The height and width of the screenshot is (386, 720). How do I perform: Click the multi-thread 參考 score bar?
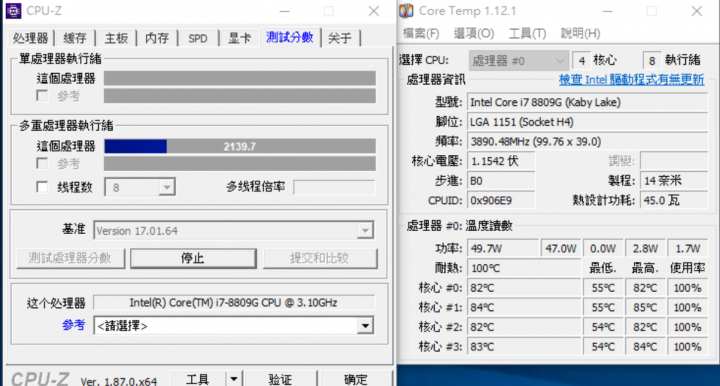click(240, 163)
